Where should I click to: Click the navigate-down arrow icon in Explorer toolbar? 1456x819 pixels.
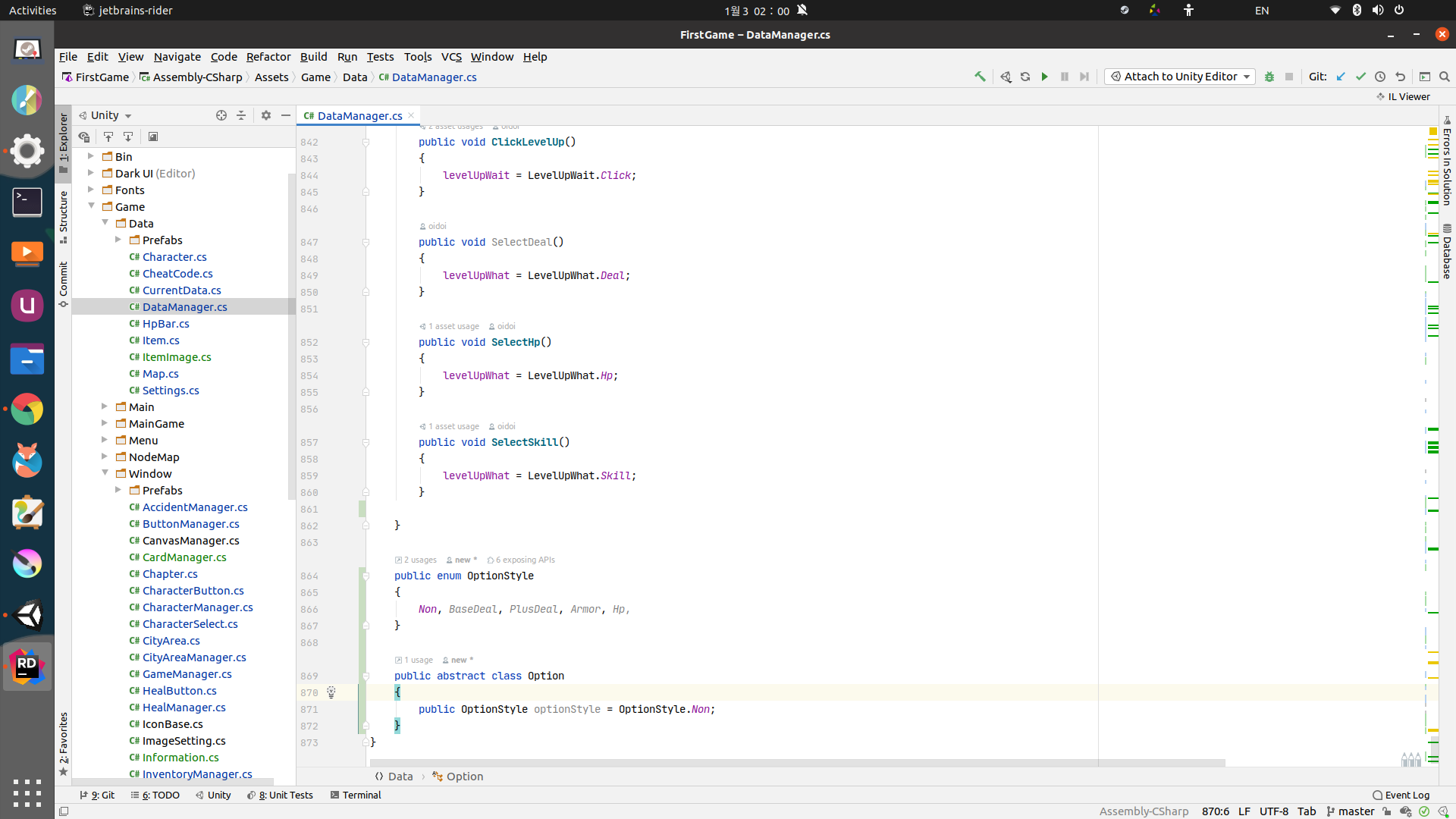pyautogui.click(x=128, y=136)
